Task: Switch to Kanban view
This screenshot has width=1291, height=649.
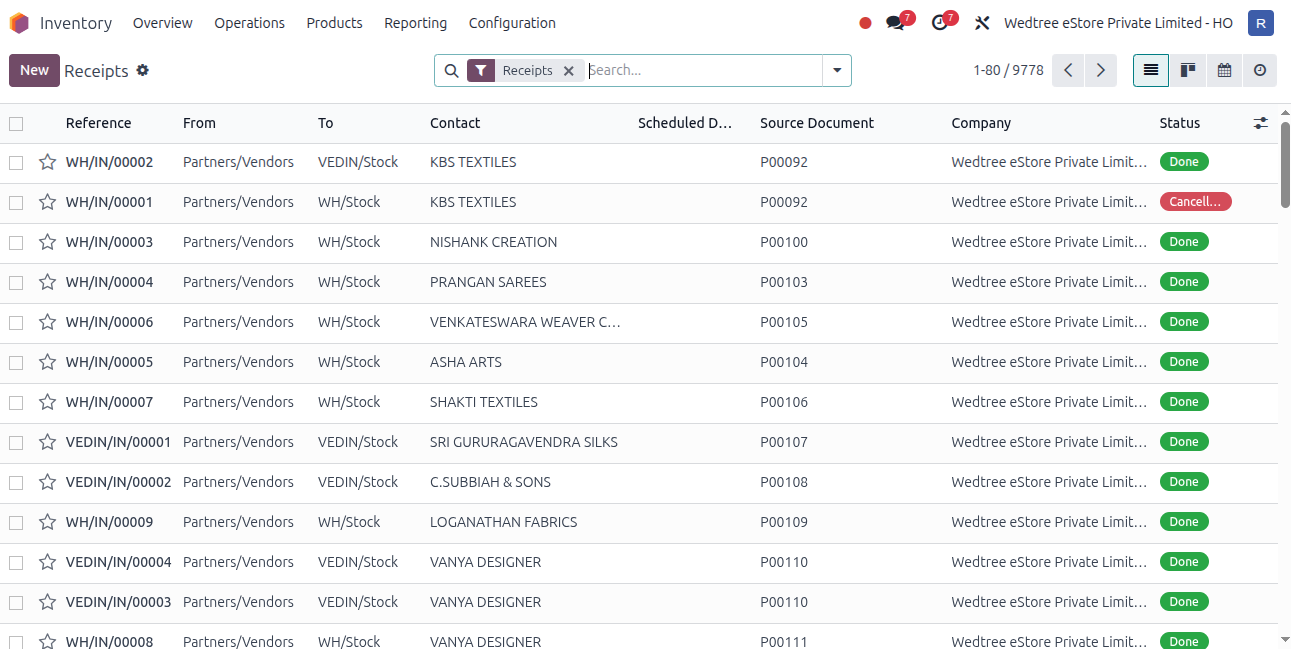Action: 1187,70
